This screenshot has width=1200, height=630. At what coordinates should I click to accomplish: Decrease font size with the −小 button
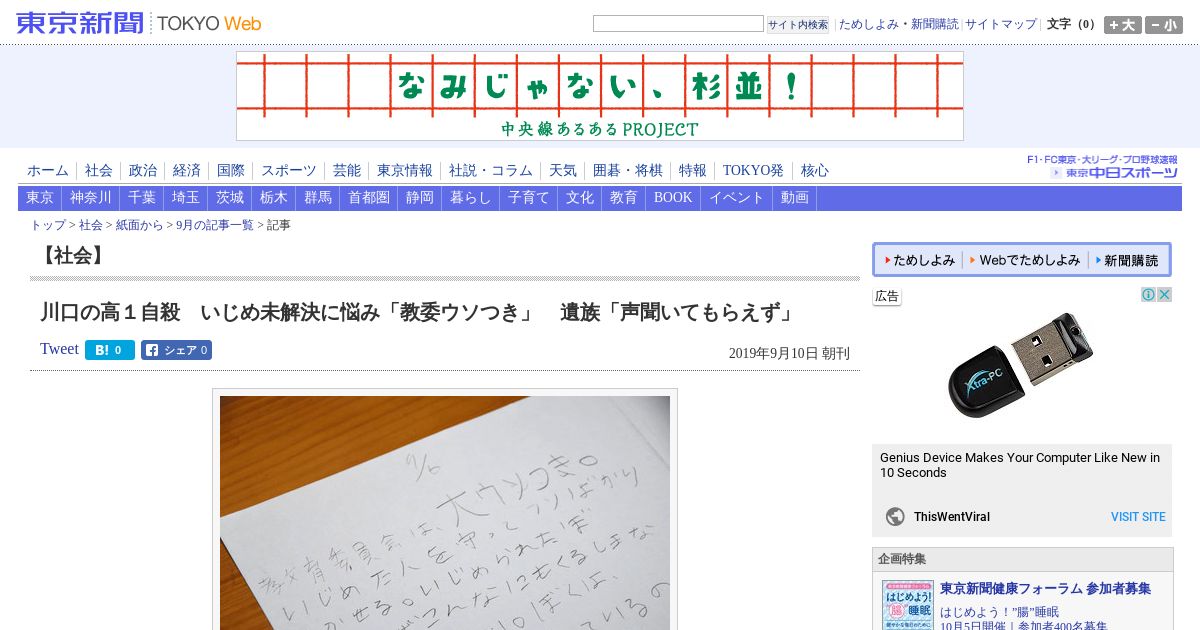pyautogui.click(x=1163, y=25)
